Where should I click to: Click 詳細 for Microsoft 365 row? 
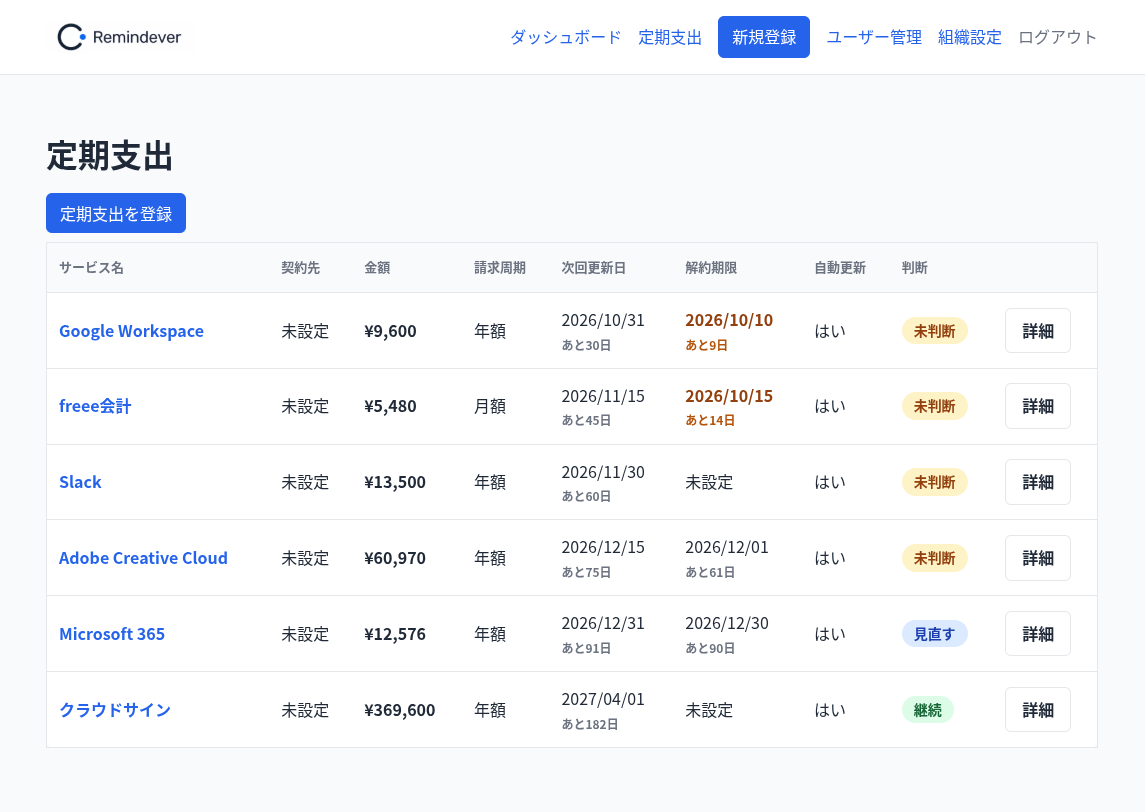(x=1038, y=634)
